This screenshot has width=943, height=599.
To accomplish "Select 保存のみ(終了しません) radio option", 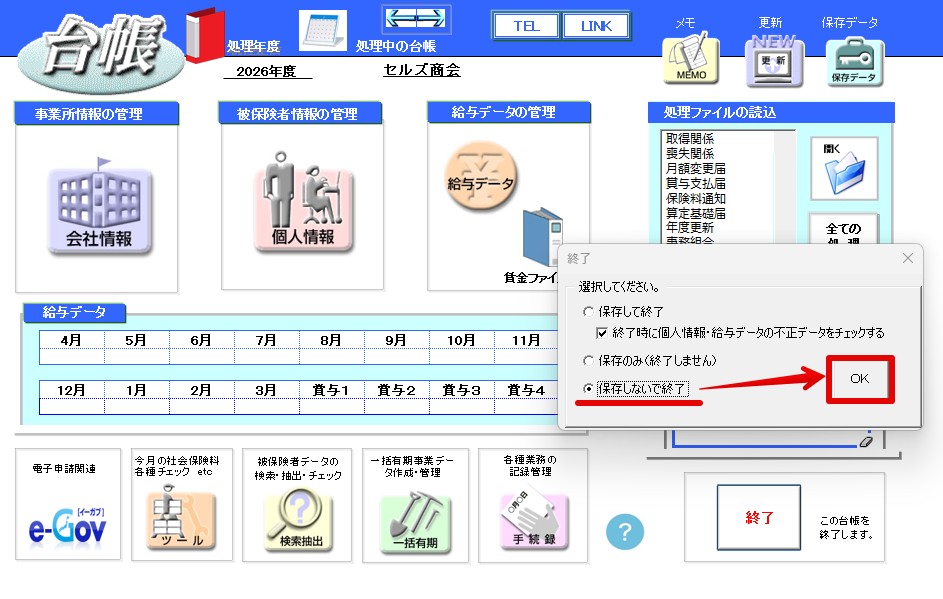I will point(650,360).
